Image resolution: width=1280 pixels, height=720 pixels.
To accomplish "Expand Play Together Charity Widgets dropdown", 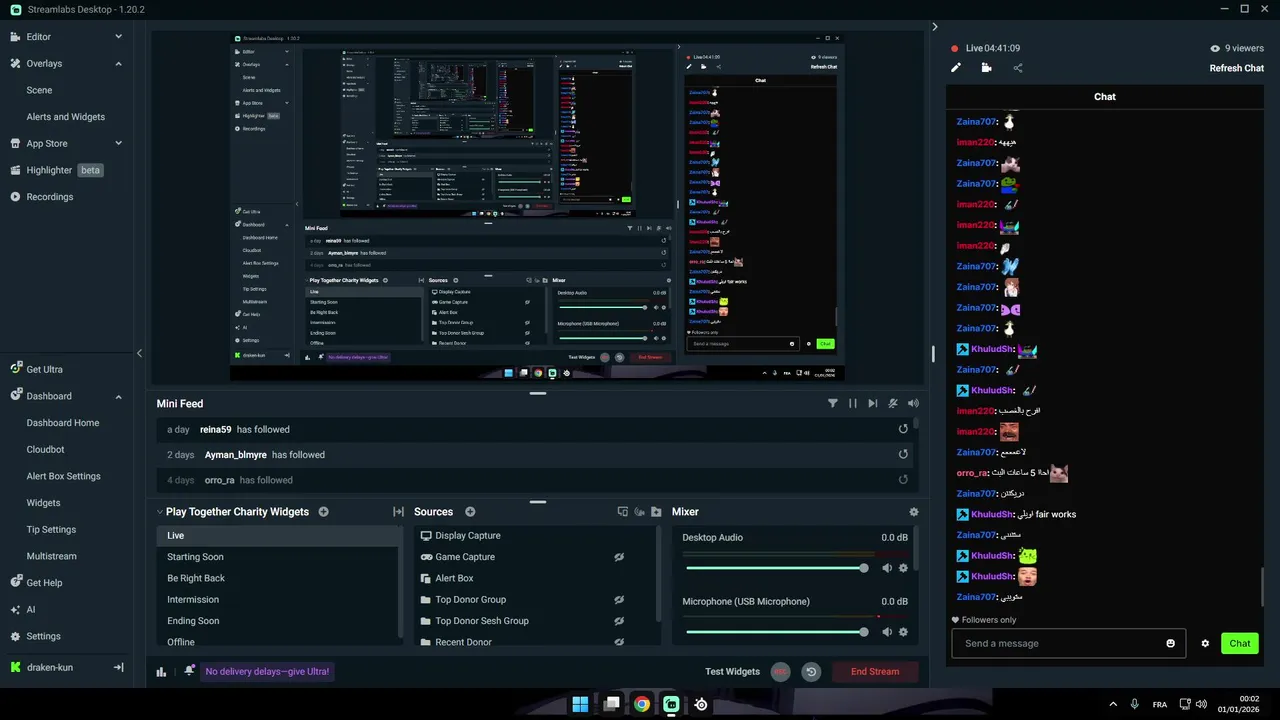I will (160, 512).
